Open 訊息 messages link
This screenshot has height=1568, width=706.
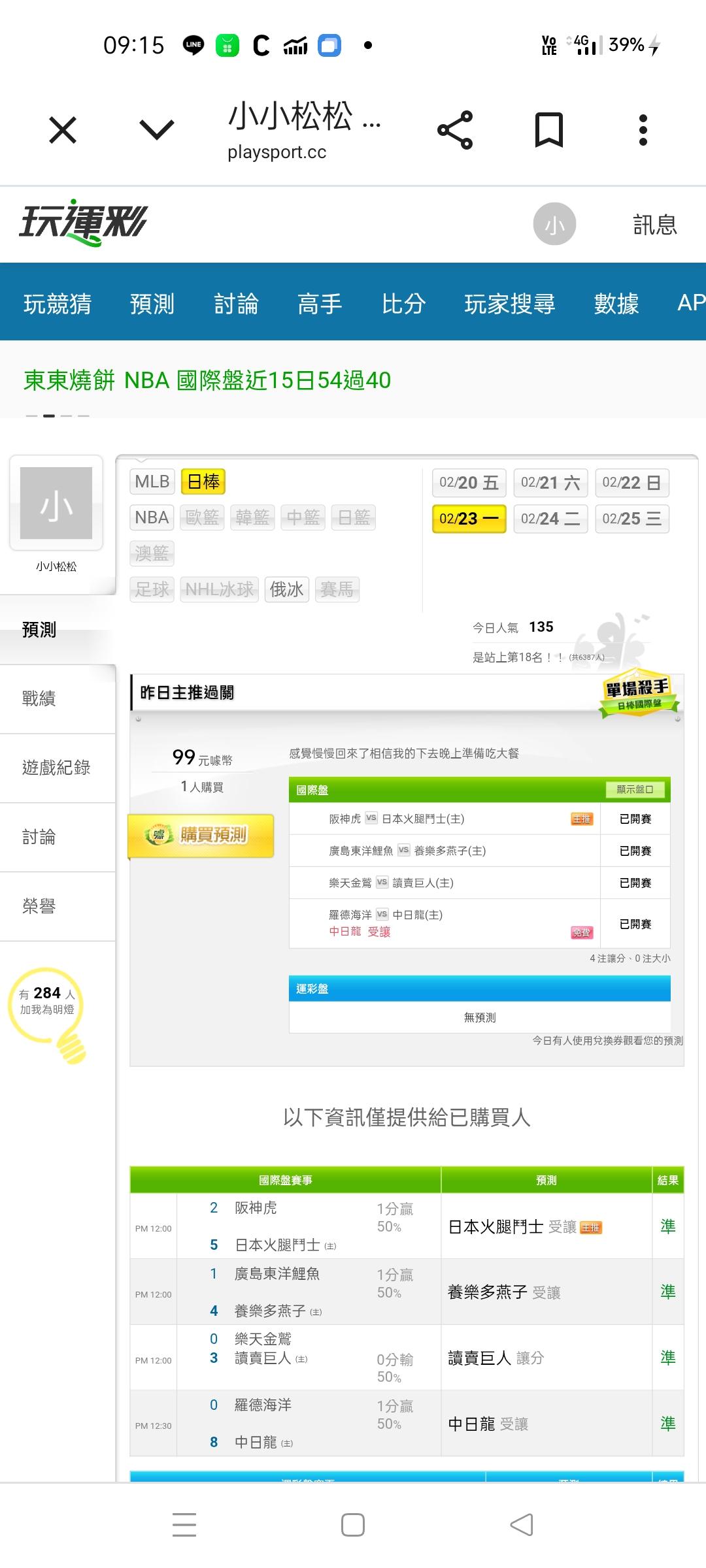(x=655, y=225)
